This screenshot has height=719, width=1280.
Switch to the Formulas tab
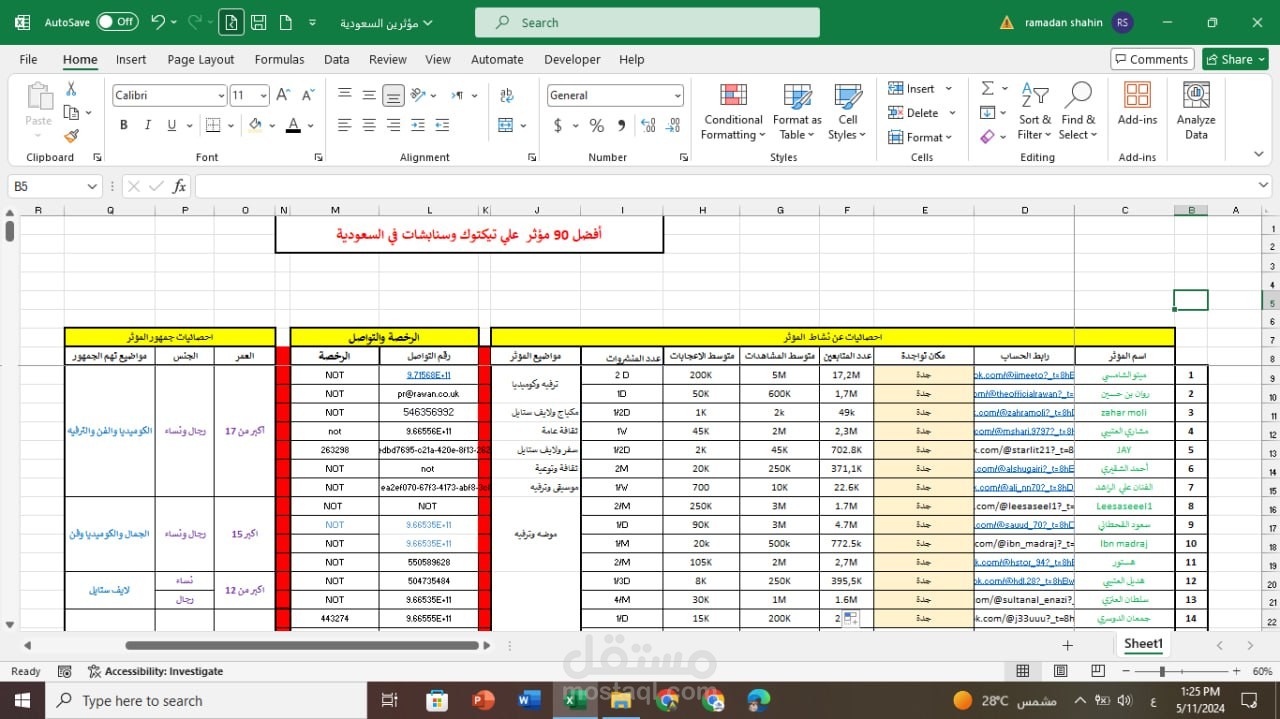coord(279,59)
